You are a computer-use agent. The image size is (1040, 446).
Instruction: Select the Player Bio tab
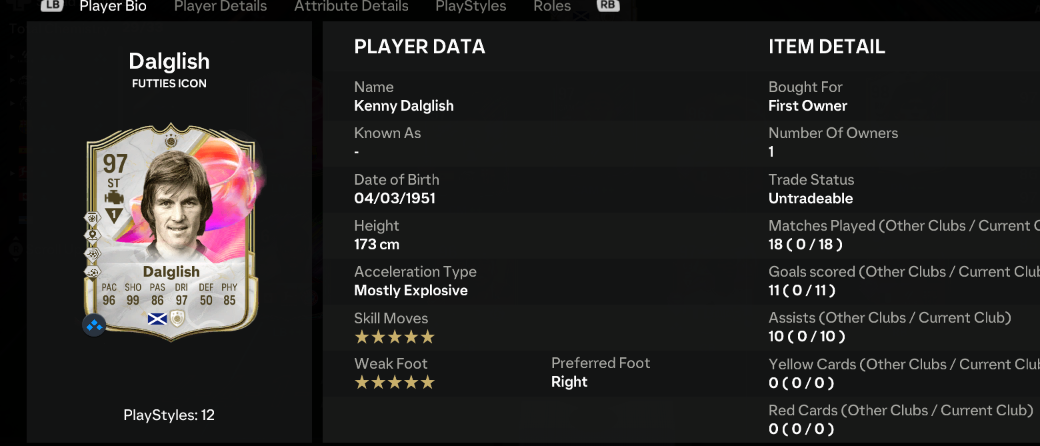(x=113, y=7)
